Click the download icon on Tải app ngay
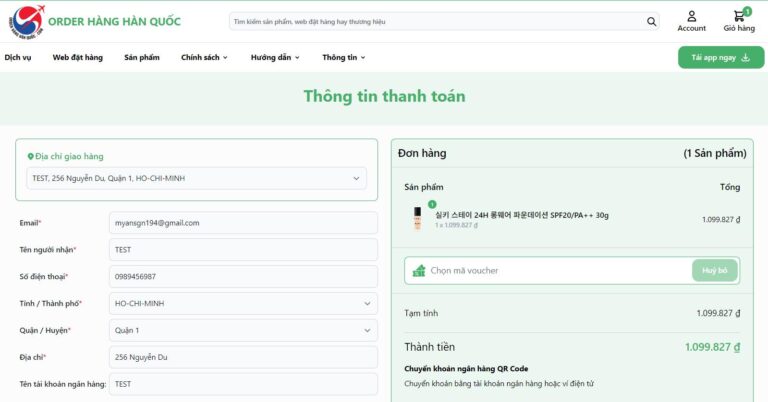The width and height of the screenshot is (768, 402). (745, 57)
